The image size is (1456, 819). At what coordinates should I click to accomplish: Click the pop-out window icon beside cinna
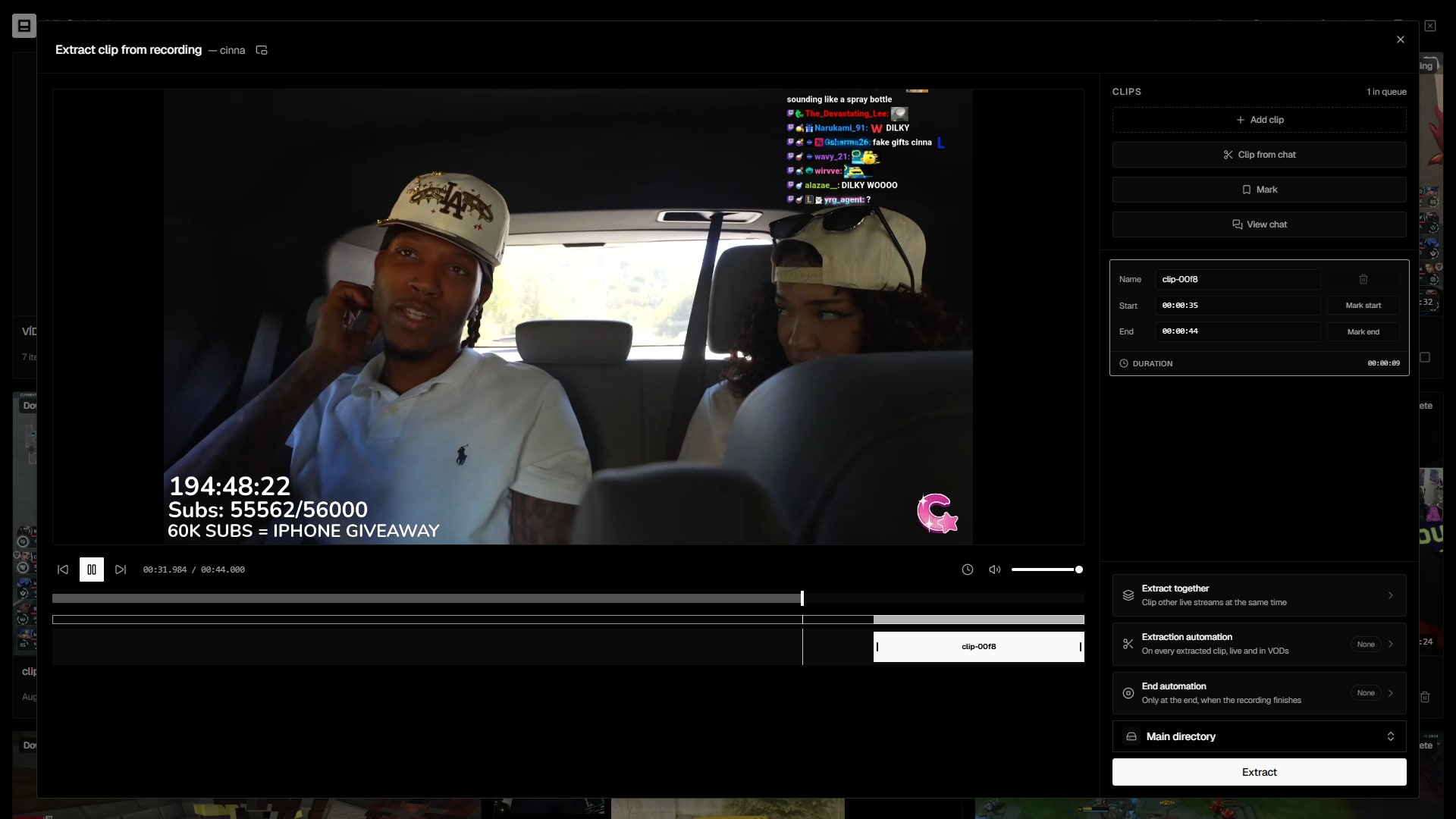point(262,50)
